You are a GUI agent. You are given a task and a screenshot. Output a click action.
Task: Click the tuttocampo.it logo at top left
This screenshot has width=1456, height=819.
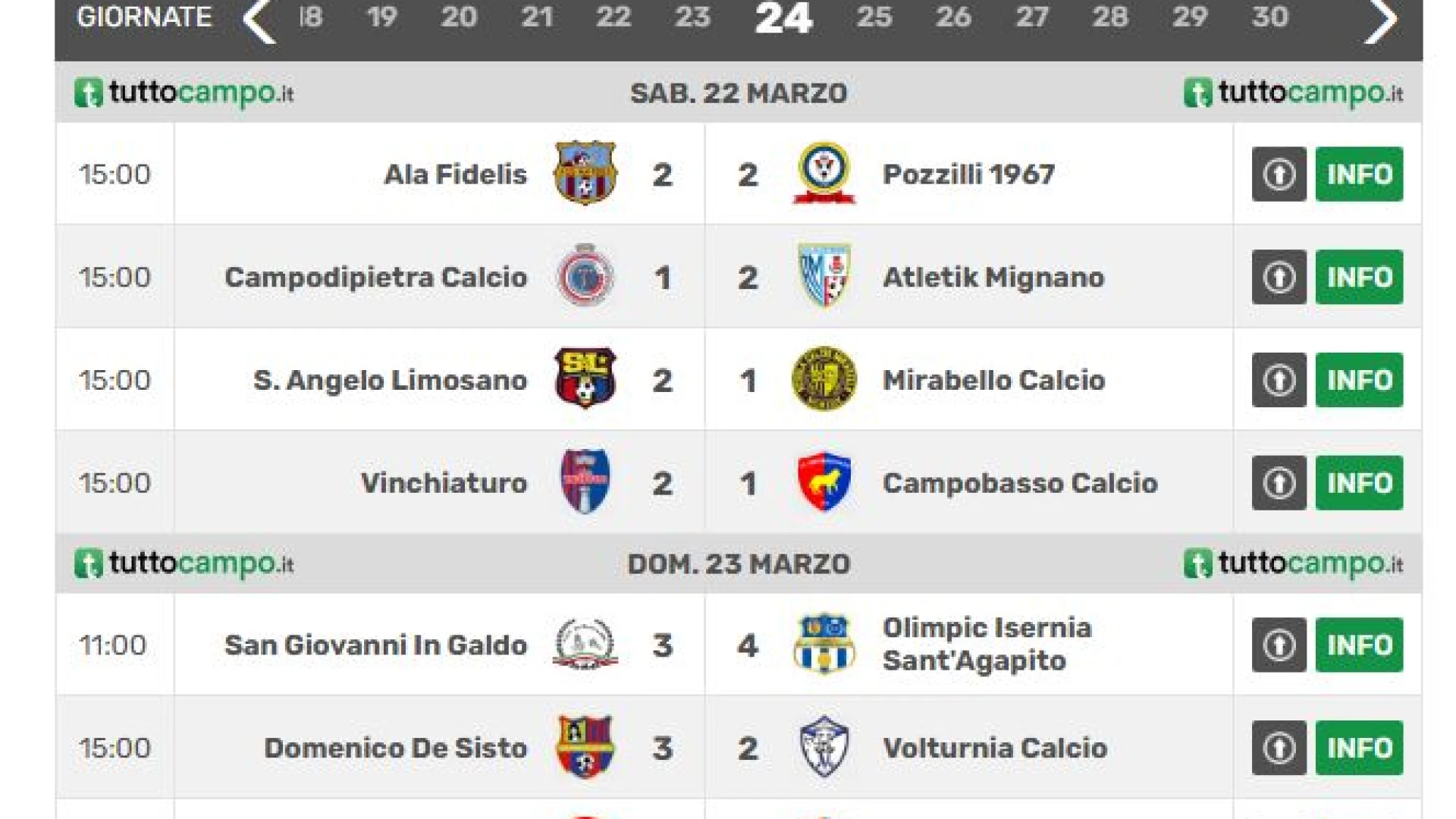point(184,93)
